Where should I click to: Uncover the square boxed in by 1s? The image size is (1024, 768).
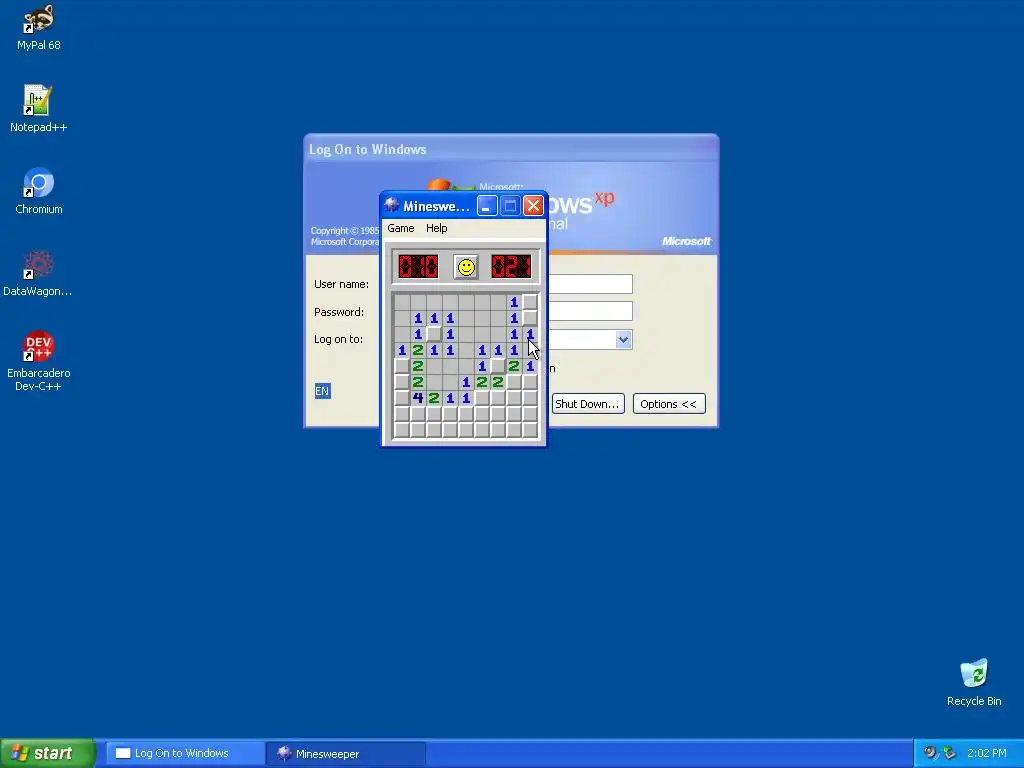[x=434, y=334]
